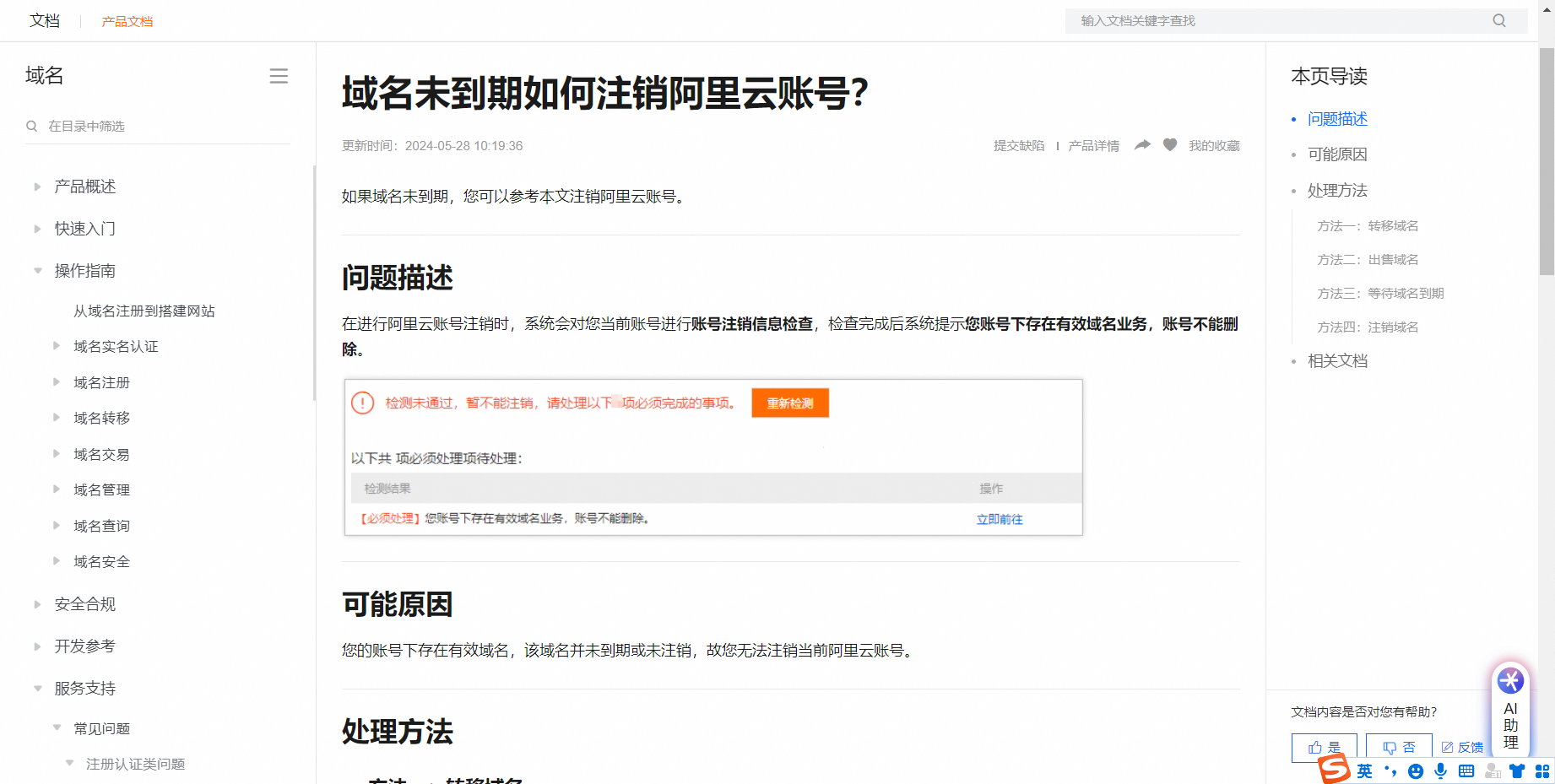Viewport: 1555px width, 784px height.
Task: Expand the 域名交易 section
Action: click(57, 454)
